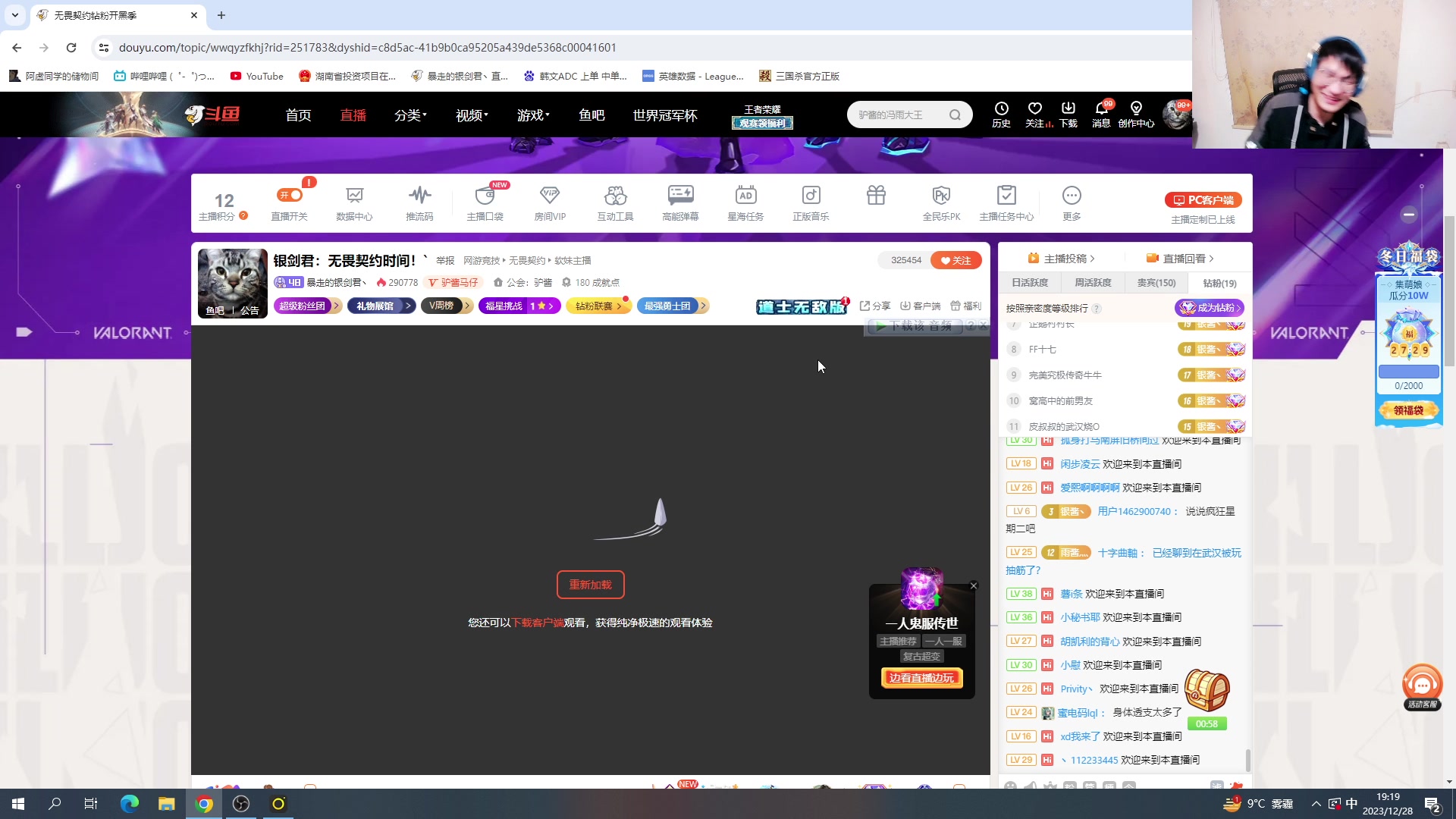Select the 贵宾(150) tab
The width and height of the screenshot is (1456, 819).
click(x=1156, y=283)
